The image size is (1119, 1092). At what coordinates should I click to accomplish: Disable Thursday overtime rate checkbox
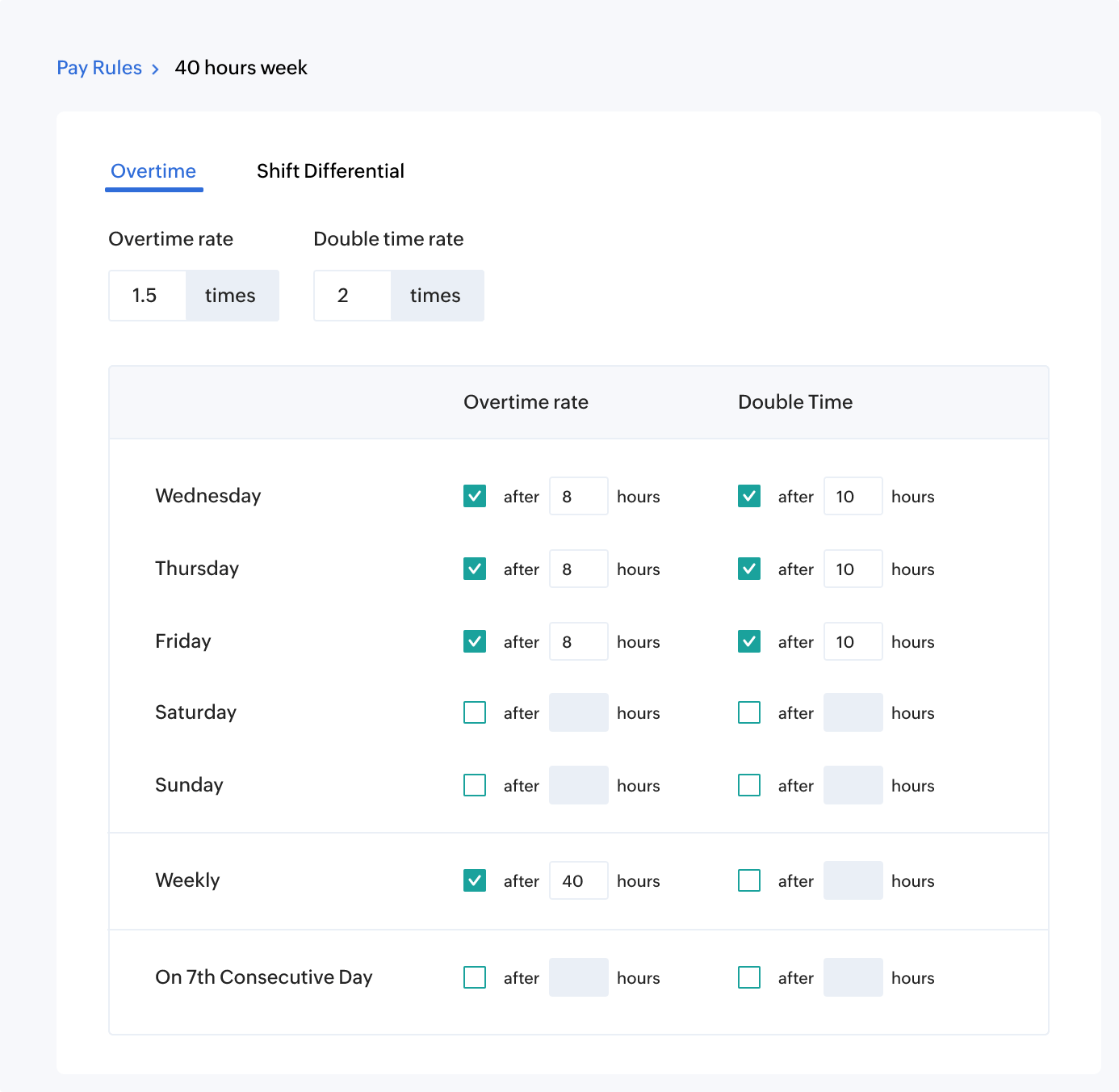(475, 569)
